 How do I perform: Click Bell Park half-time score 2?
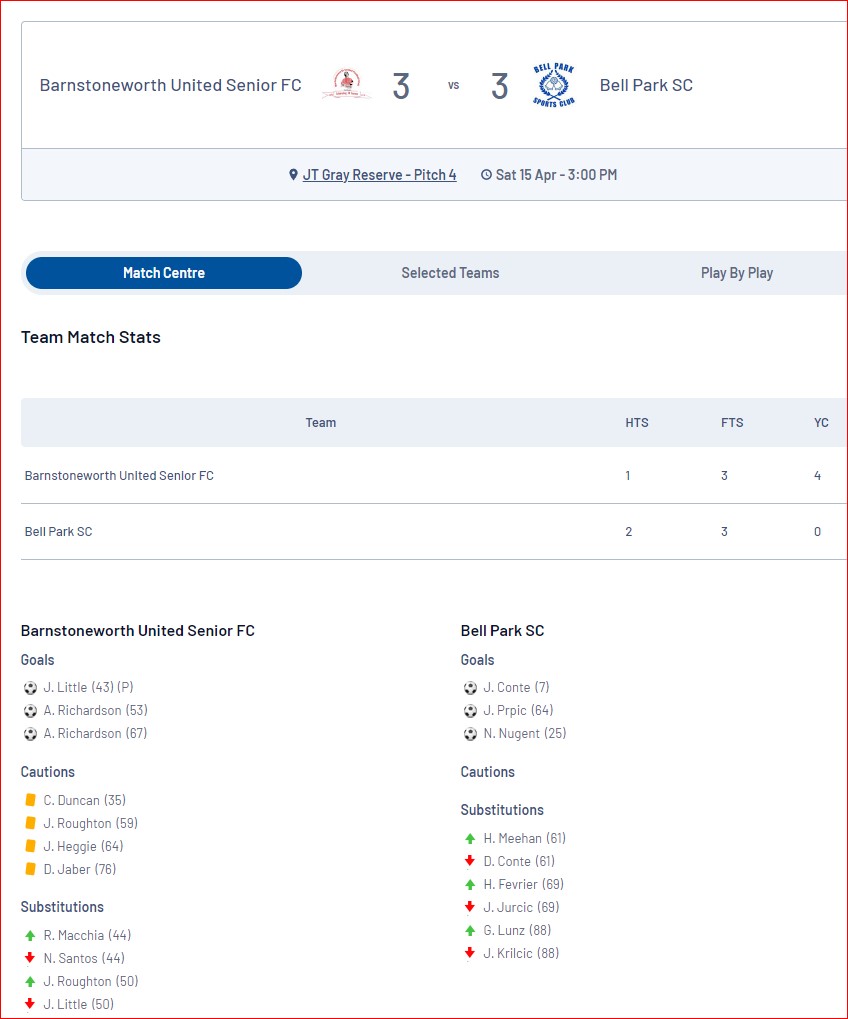click(x=628, y=532)
